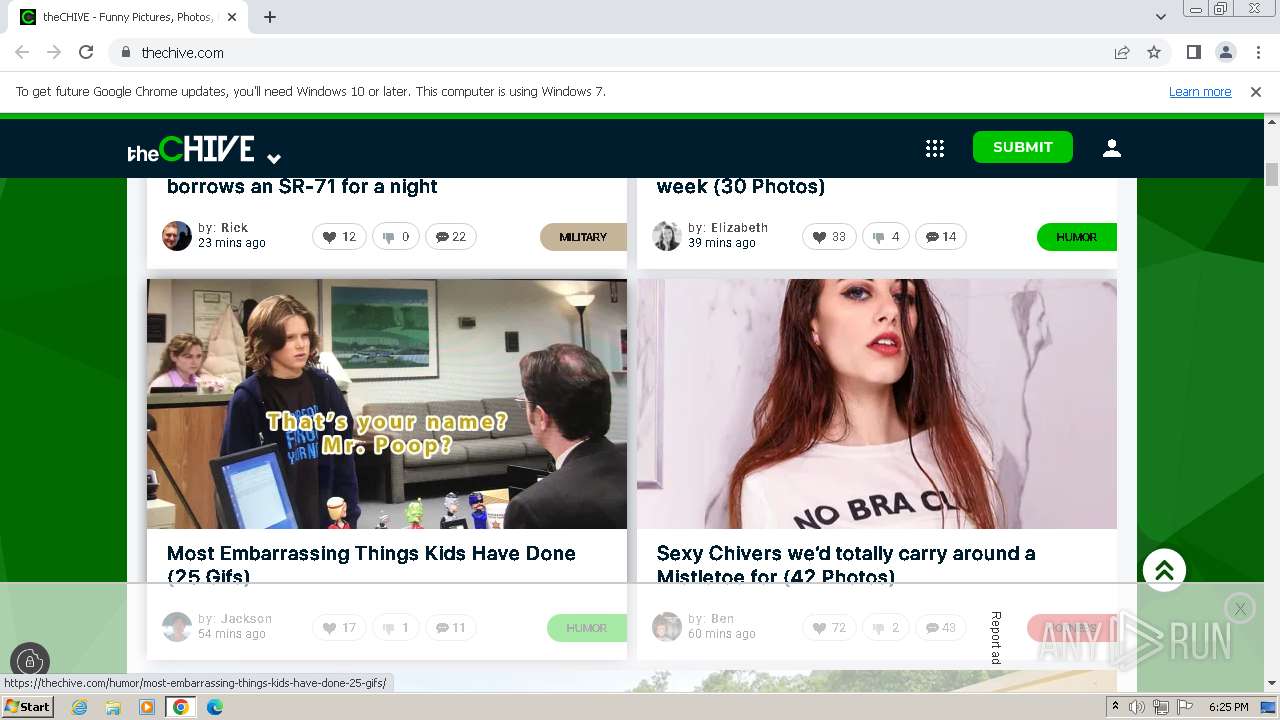Close the theCHIVE browser tab
Screen dimensions: 1280x720
[232, 17]
